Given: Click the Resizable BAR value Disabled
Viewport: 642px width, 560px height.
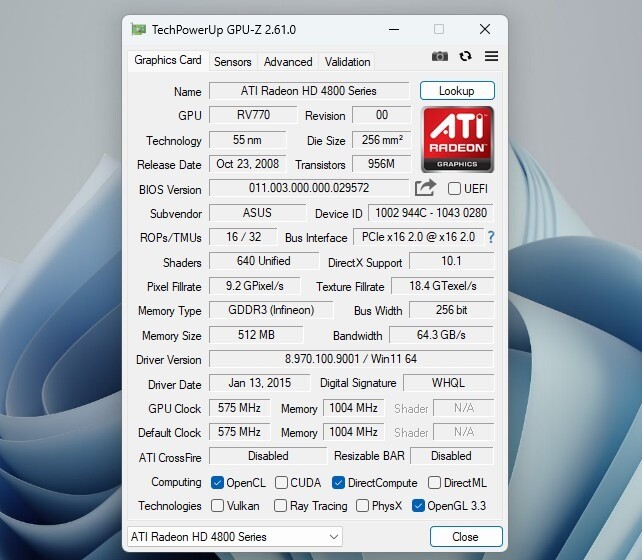Looking at the screenshot, I should point(451,456).
